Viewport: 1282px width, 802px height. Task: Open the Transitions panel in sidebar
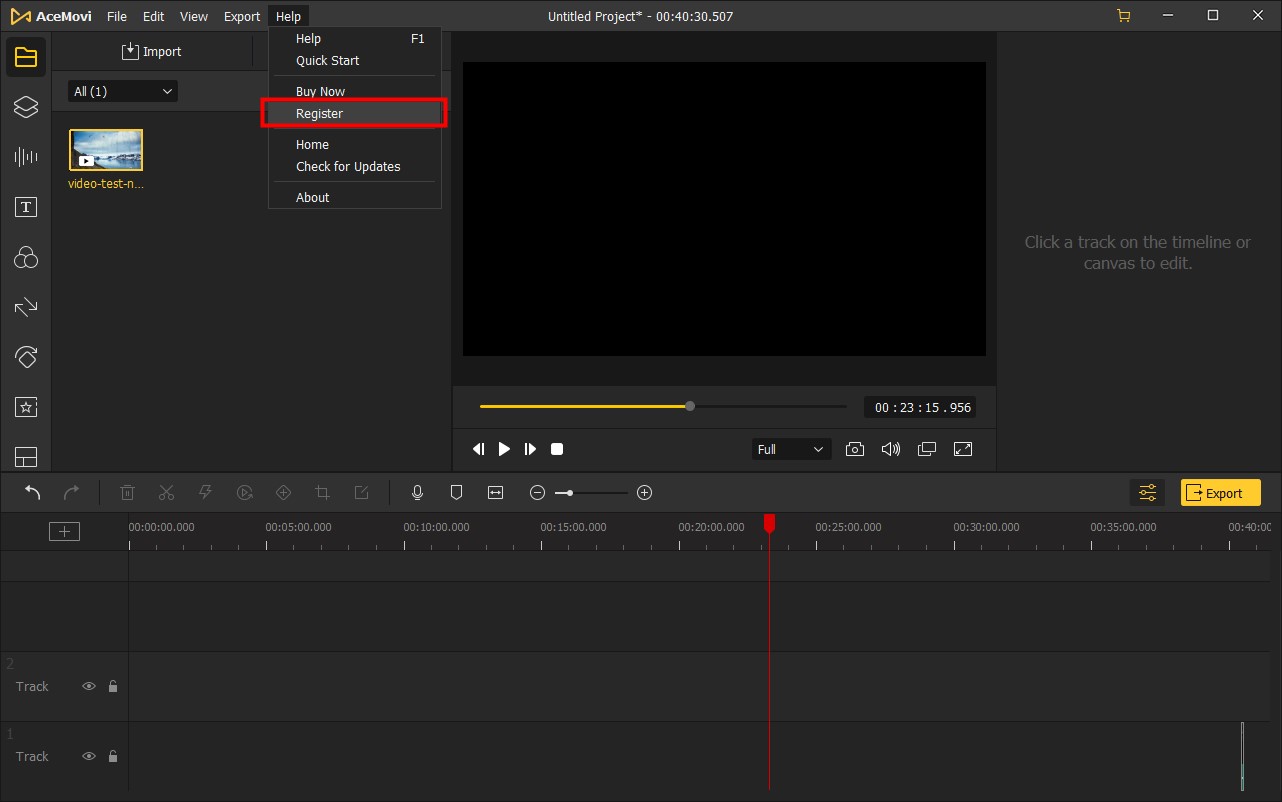26,307
